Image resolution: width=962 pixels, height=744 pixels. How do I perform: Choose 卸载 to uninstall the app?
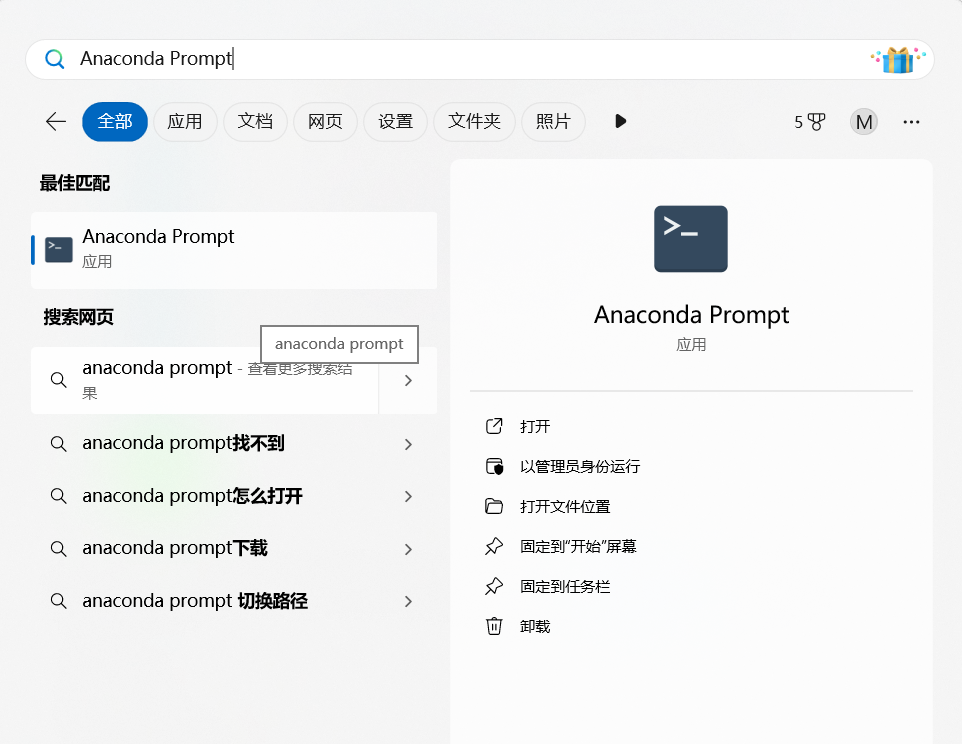(535, 626)
